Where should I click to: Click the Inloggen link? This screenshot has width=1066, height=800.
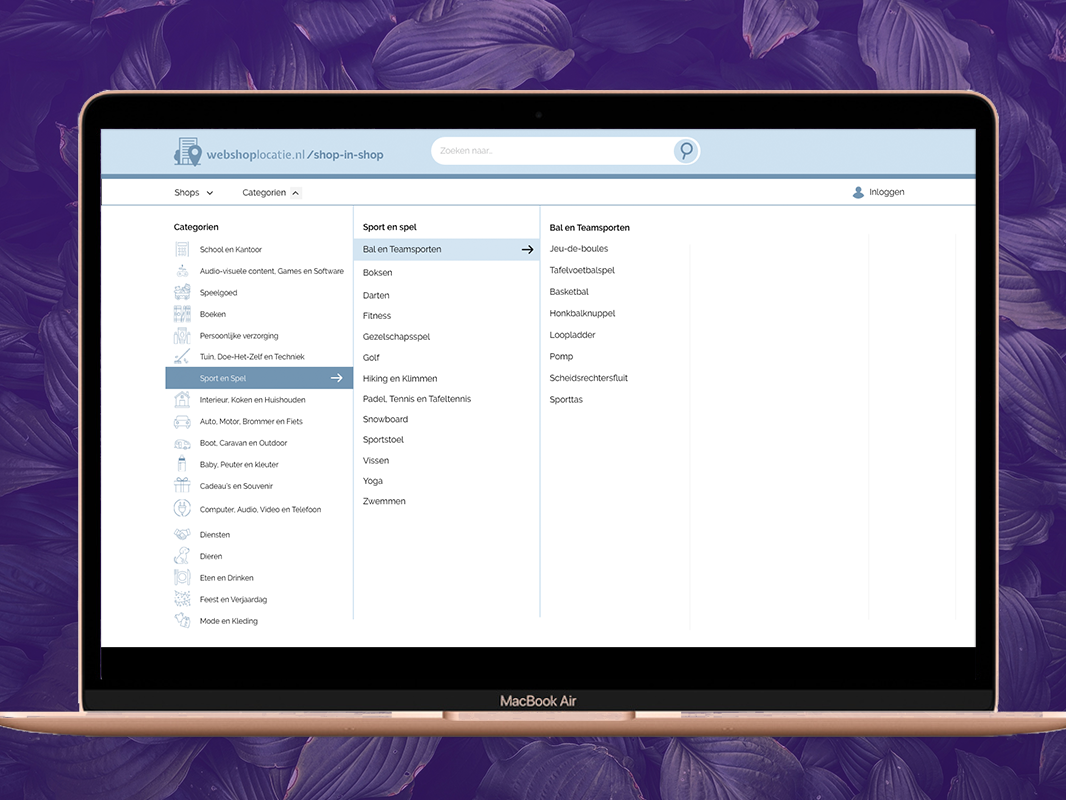tap(887, 192)
